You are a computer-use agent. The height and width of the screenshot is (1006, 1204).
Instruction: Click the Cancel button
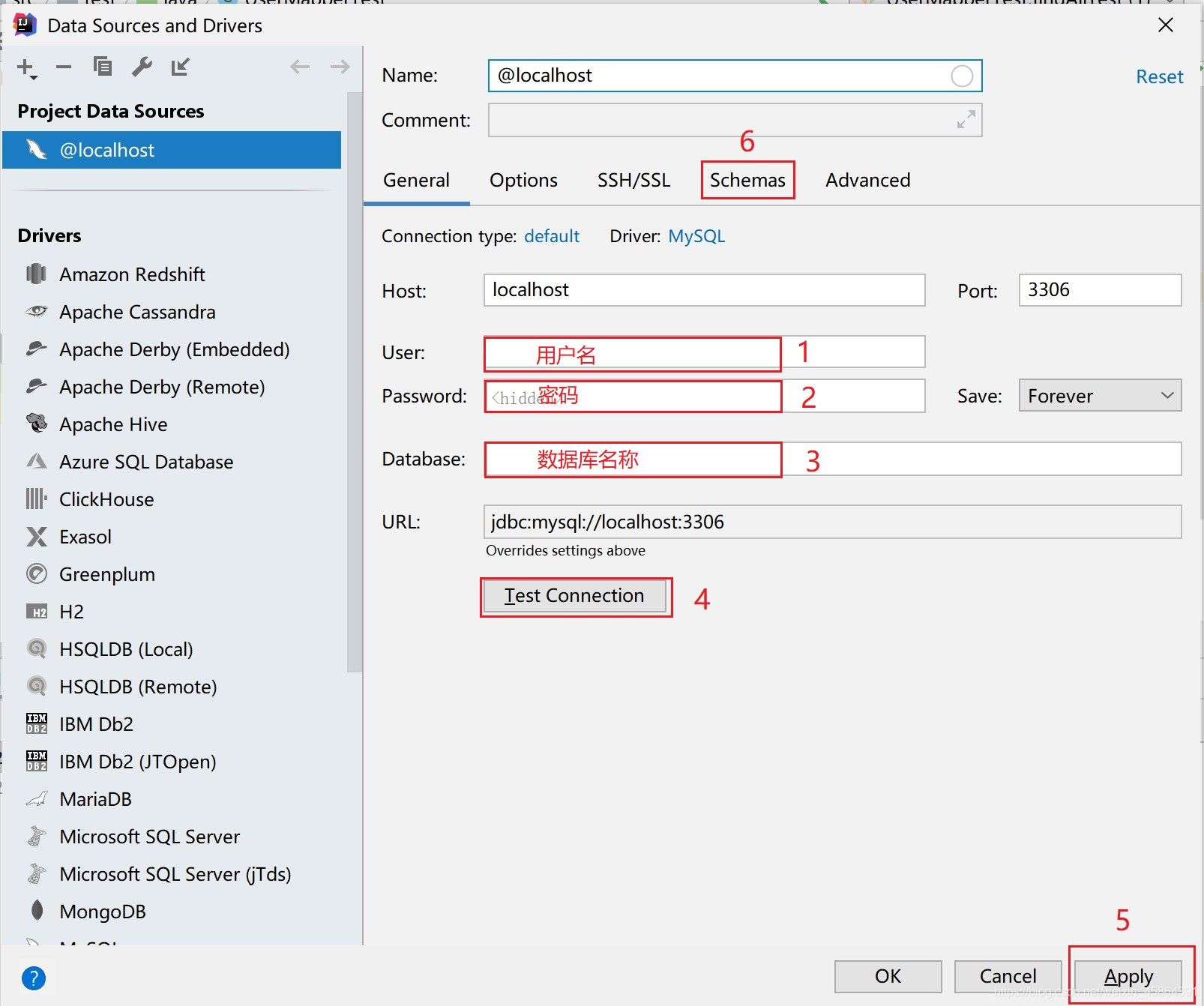coord(1008,976)
